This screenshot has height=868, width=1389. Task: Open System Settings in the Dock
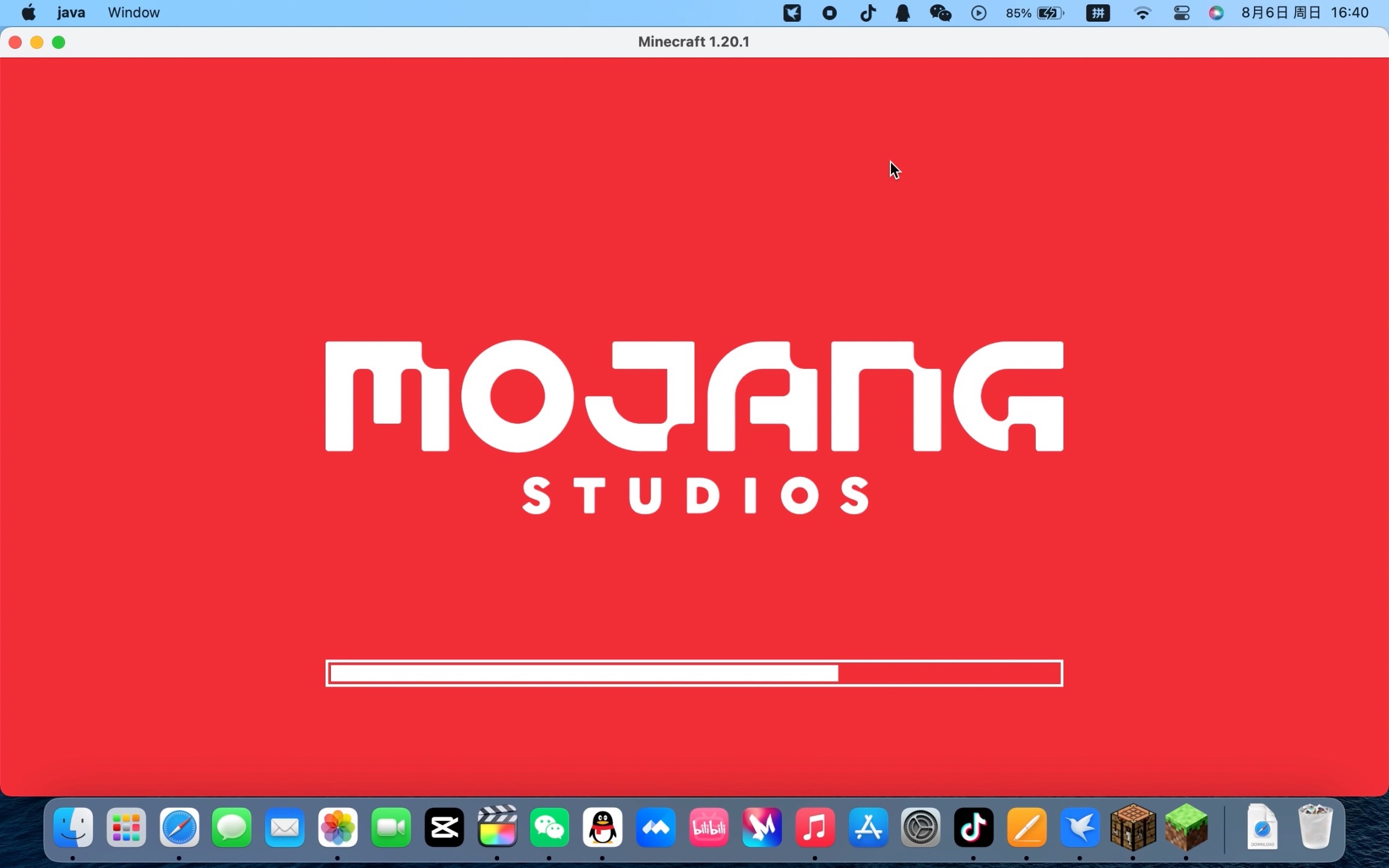click(921, 827)
